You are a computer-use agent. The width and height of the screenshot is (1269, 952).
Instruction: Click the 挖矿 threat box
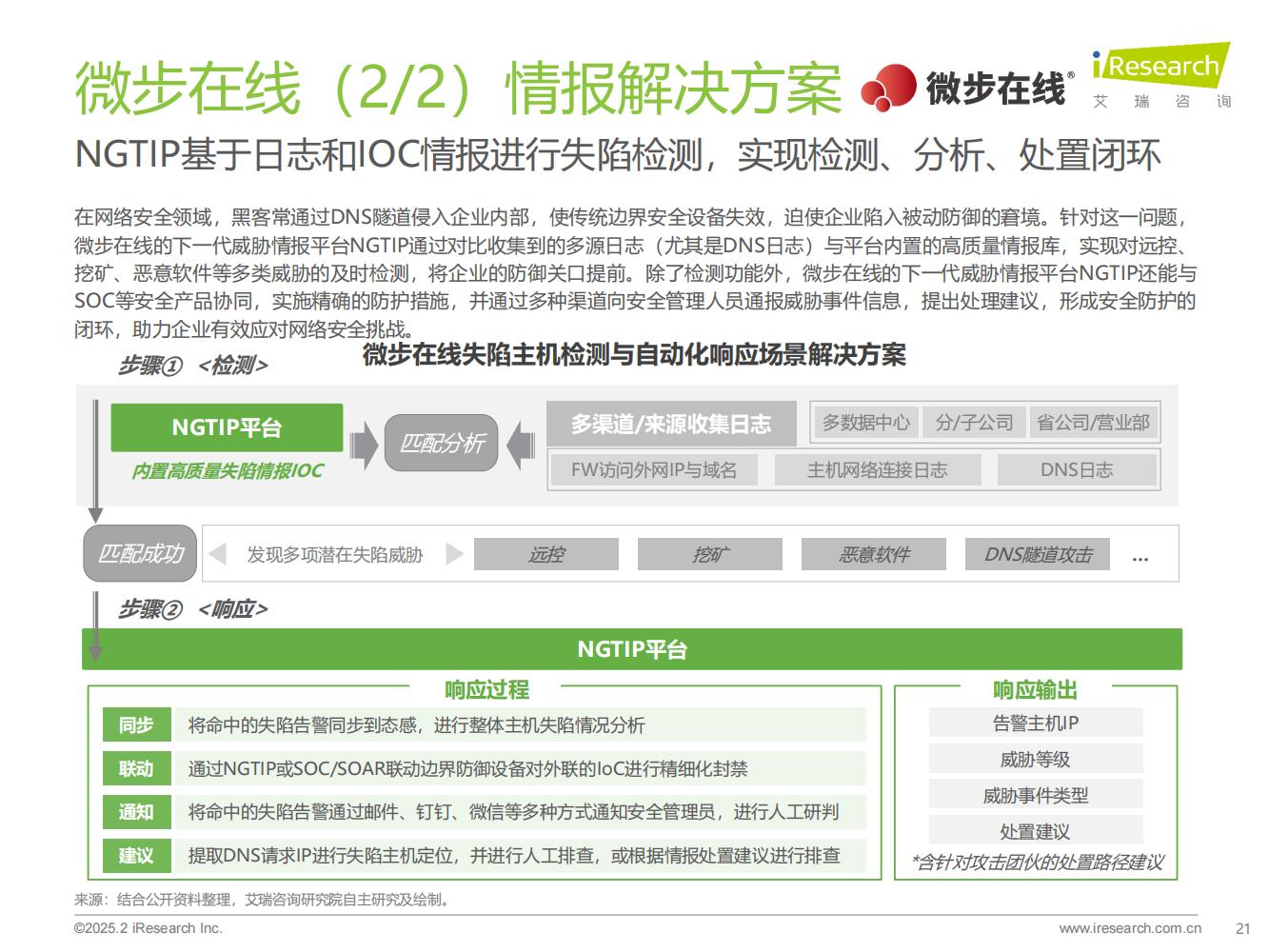pyautogui.click(x=710, y=554)
